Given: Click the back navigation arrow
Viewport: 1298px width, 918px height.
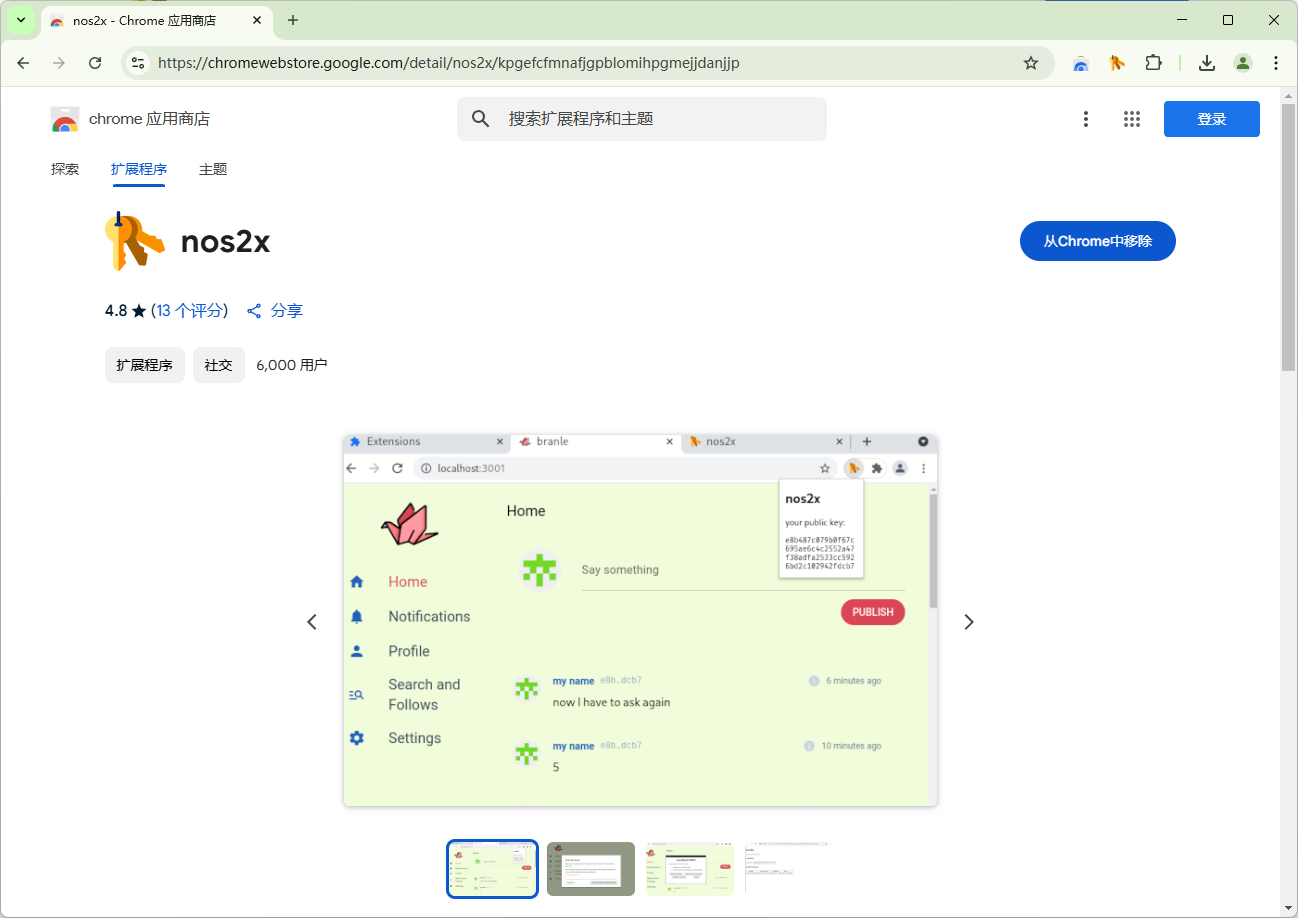Looking at the screenshot, I should click(23, 62).
